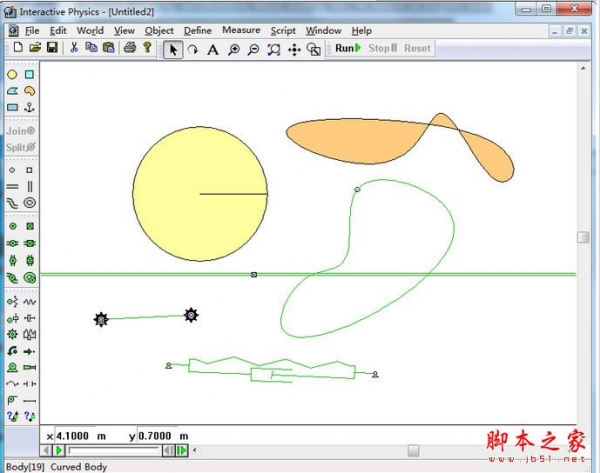
Task: Click the frame slider on tape player
Action: tap(114, 450)
